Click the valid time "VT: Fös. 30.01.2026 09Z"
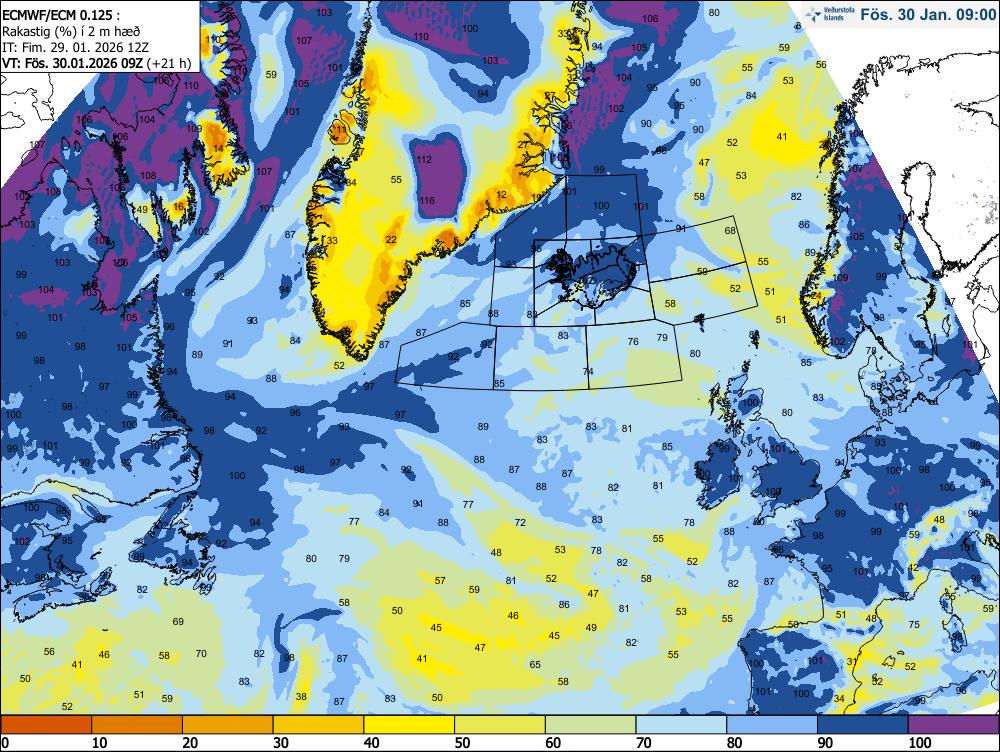The height and width of the screenshot is (752, 1000). point(73,63)
